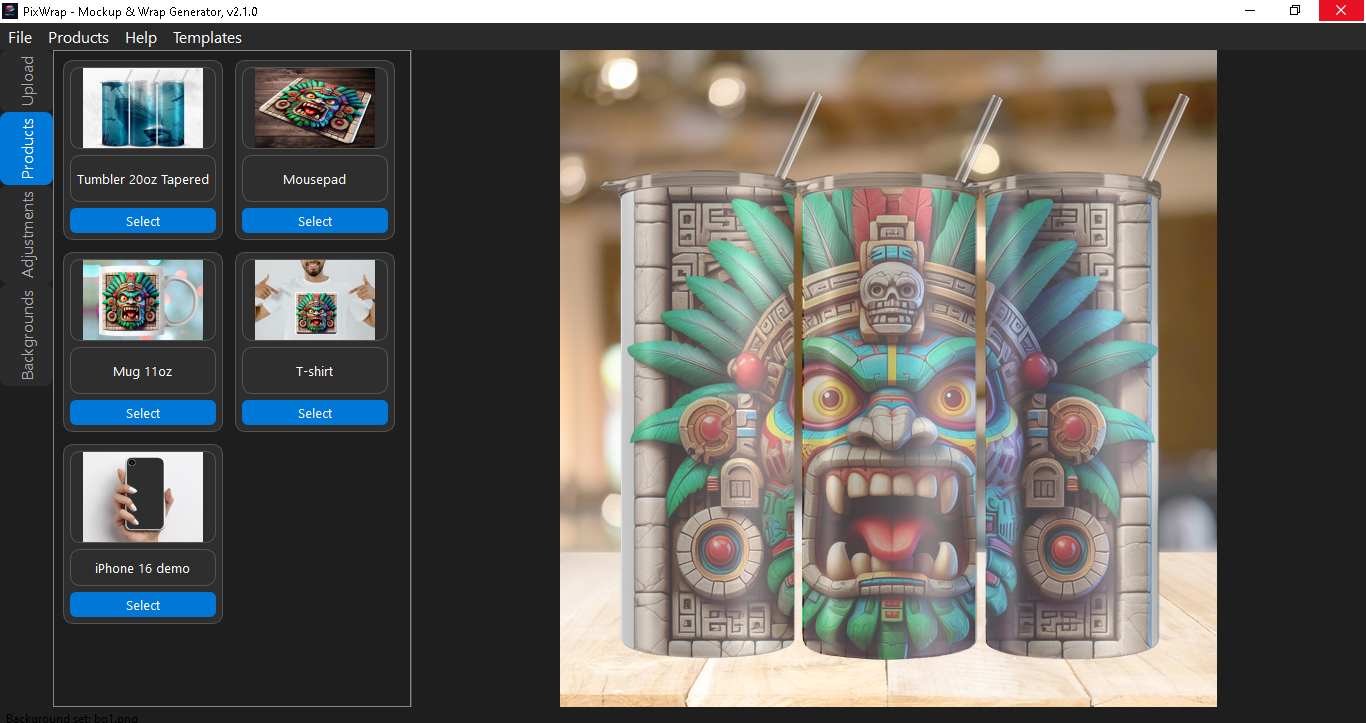Open the File menu

tap(20, 38)
